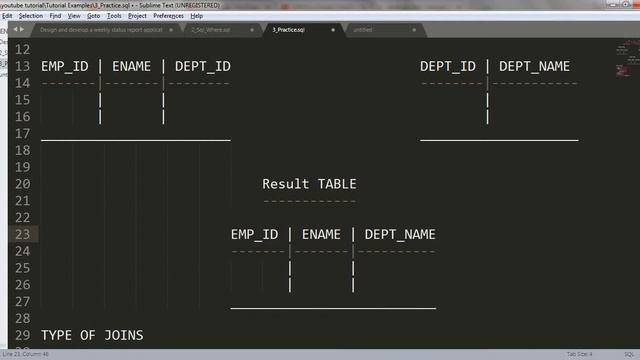Click line number 13 in the gutter
640x360 pixels.
pos(22,66)
